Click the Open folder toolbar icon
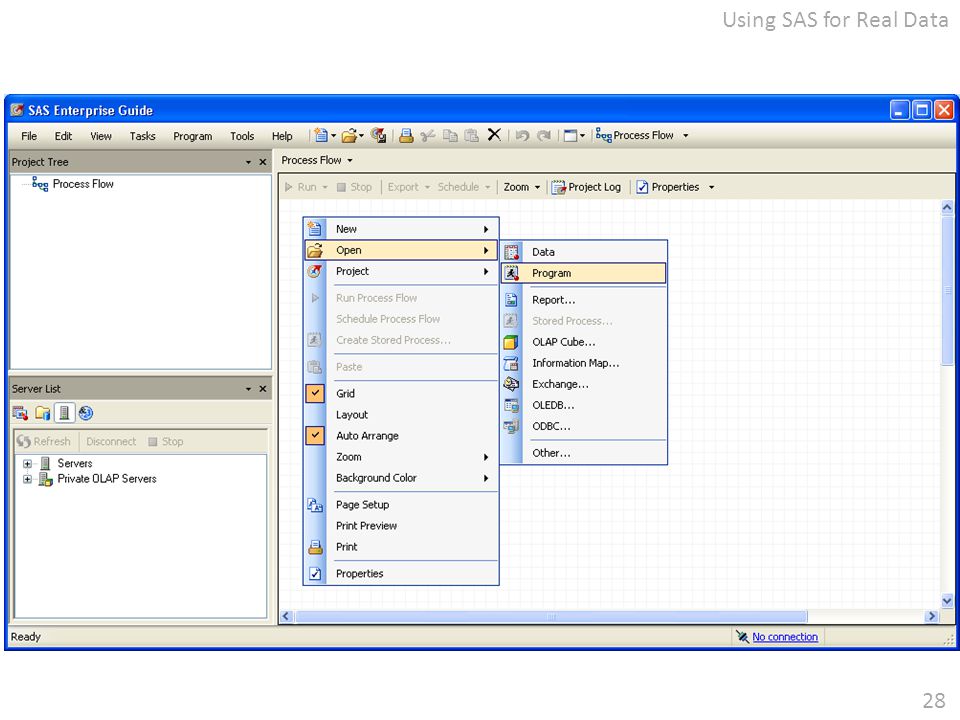 coord(350,135)
